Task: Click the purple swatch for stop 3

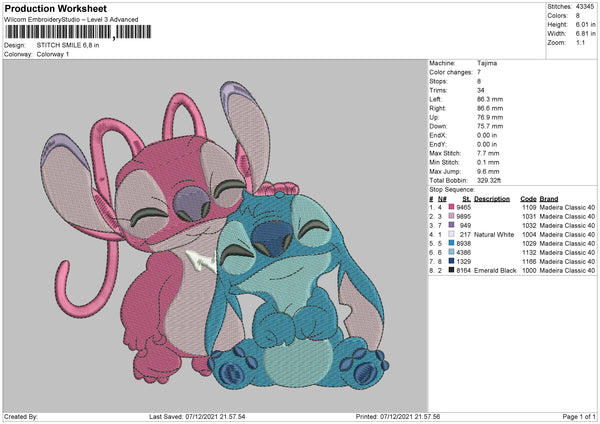Action: point(451,225)
